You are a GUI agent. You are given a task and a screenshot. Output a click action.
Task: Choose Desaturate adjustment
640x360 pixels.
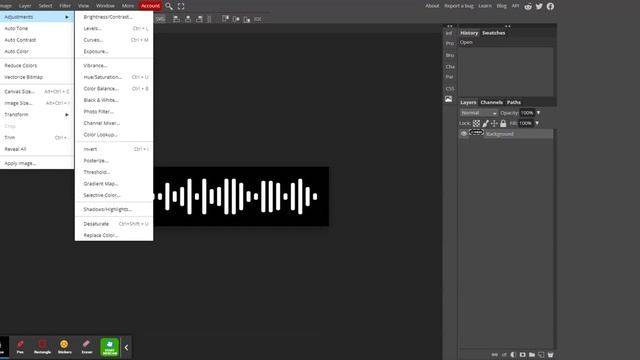coord(114,224)
